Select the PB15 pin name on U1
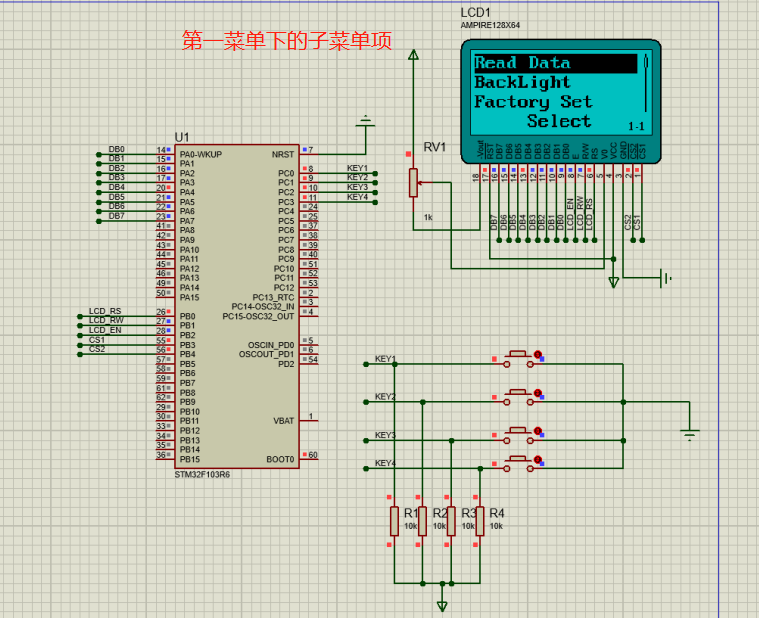The image size is (759, 618). tap(190, 459)
